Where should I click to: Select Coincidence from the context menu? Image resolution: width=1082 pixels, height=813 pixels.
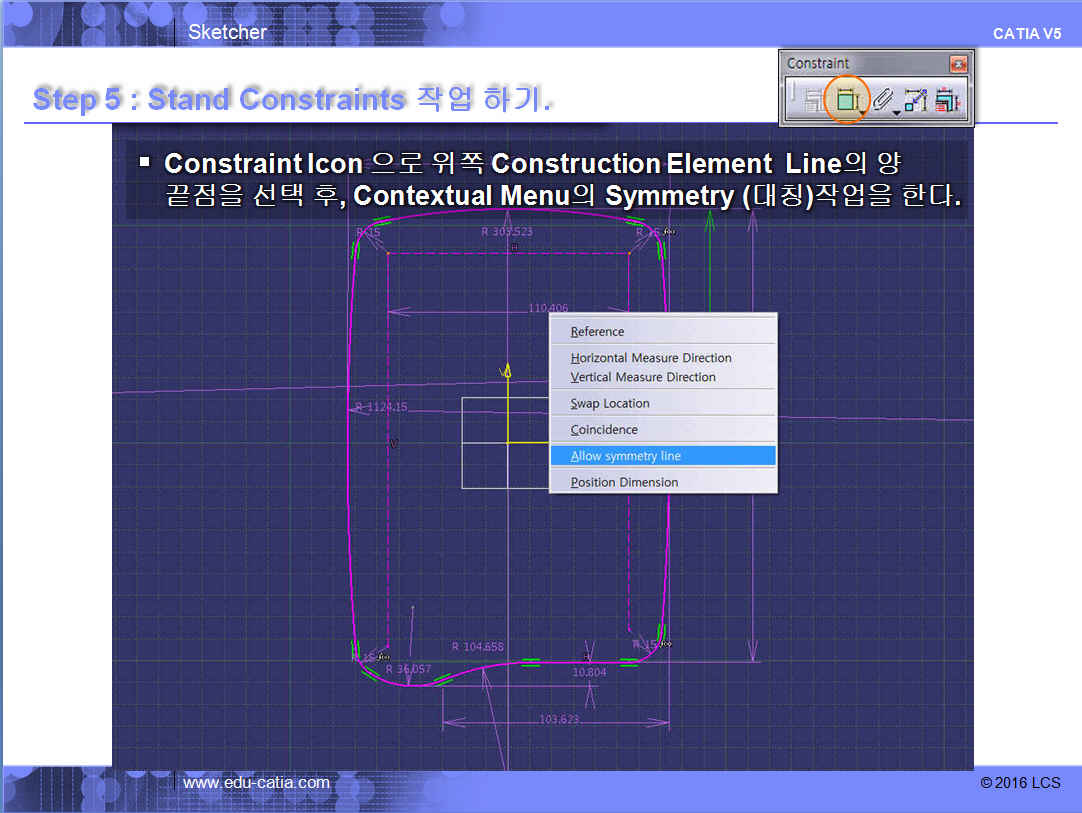pyautogui.click(x=604, y=430)
